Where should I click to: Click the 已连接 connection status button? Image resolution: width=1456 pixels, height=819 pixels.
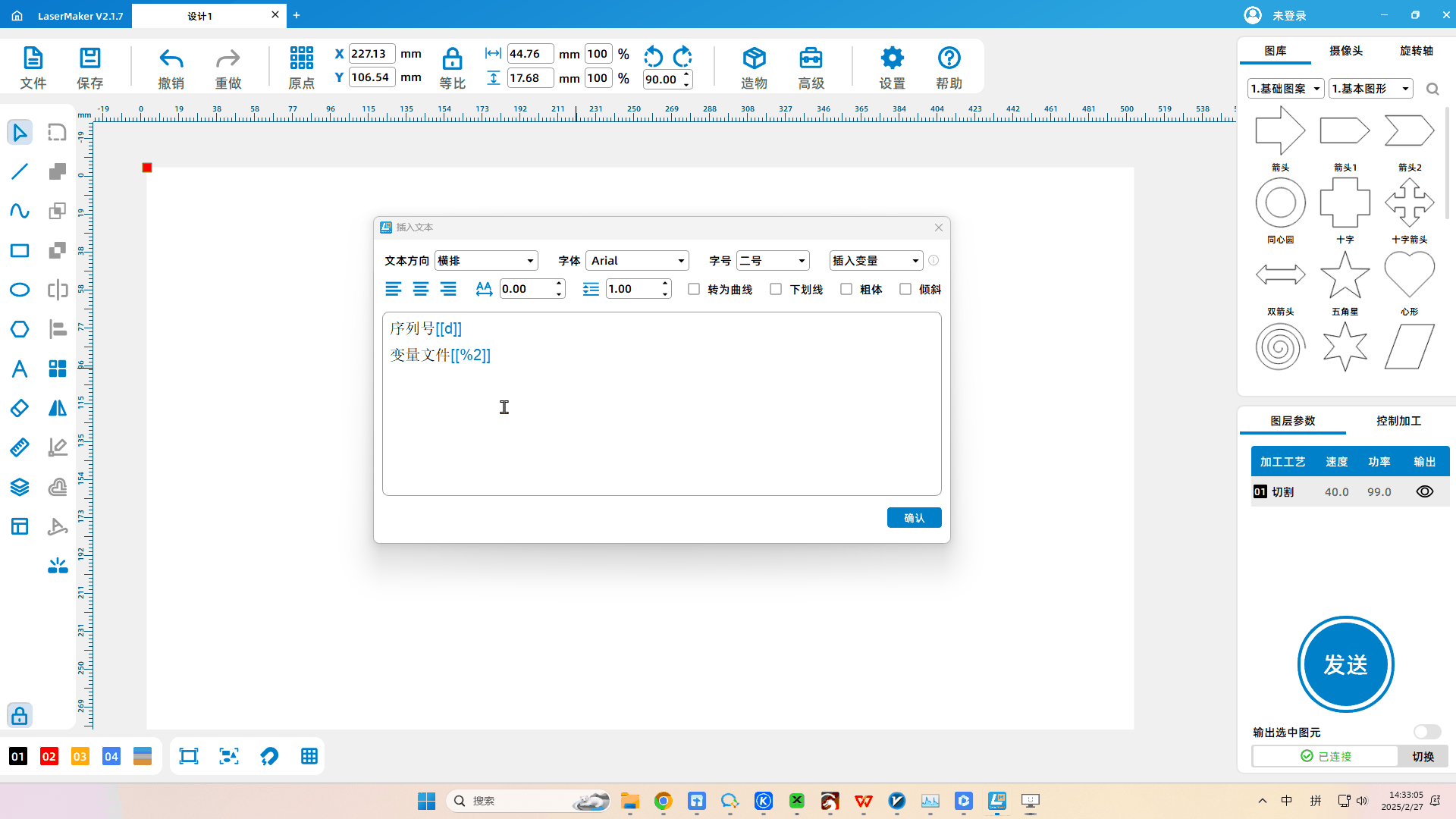click(1326, 756)
